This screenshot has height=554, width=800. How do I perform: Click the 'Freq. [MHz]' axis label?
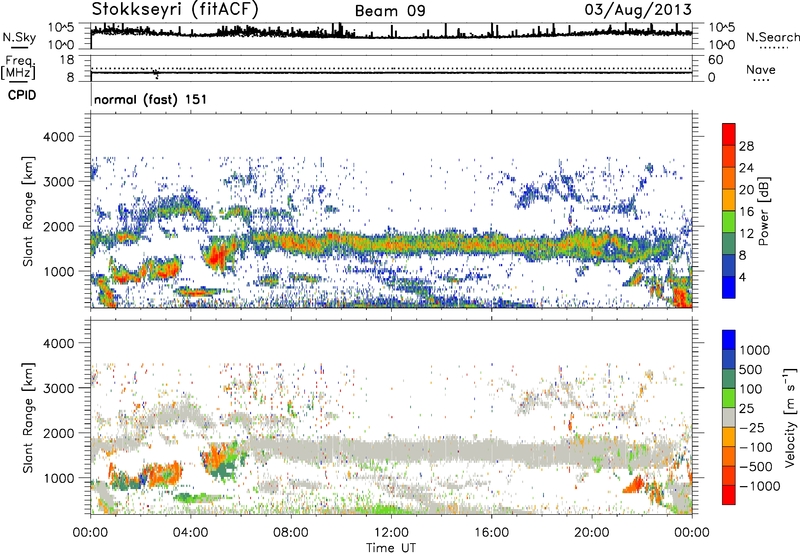click(x=19, y=68)
